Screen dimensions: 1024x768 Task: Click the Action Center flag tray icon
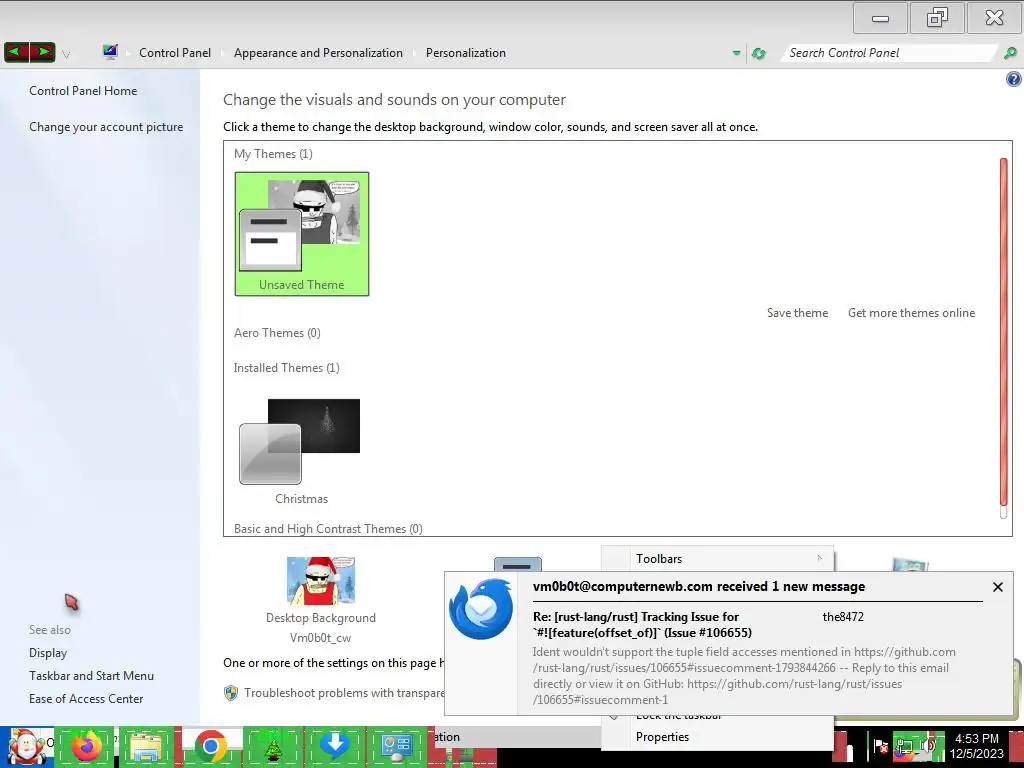coord(880,746)
